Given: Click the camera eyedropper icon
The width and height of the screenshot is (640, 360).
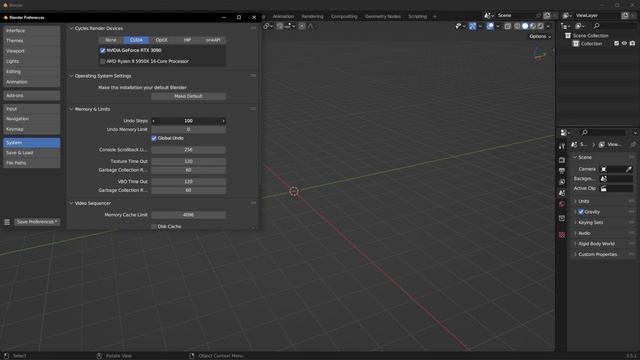Looking at the screenshot, I should 629,169.
